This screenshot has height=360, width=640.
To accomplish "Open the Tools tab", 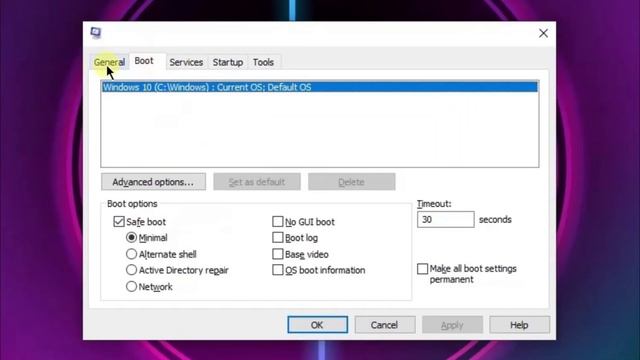I will (x=263, y=62).
